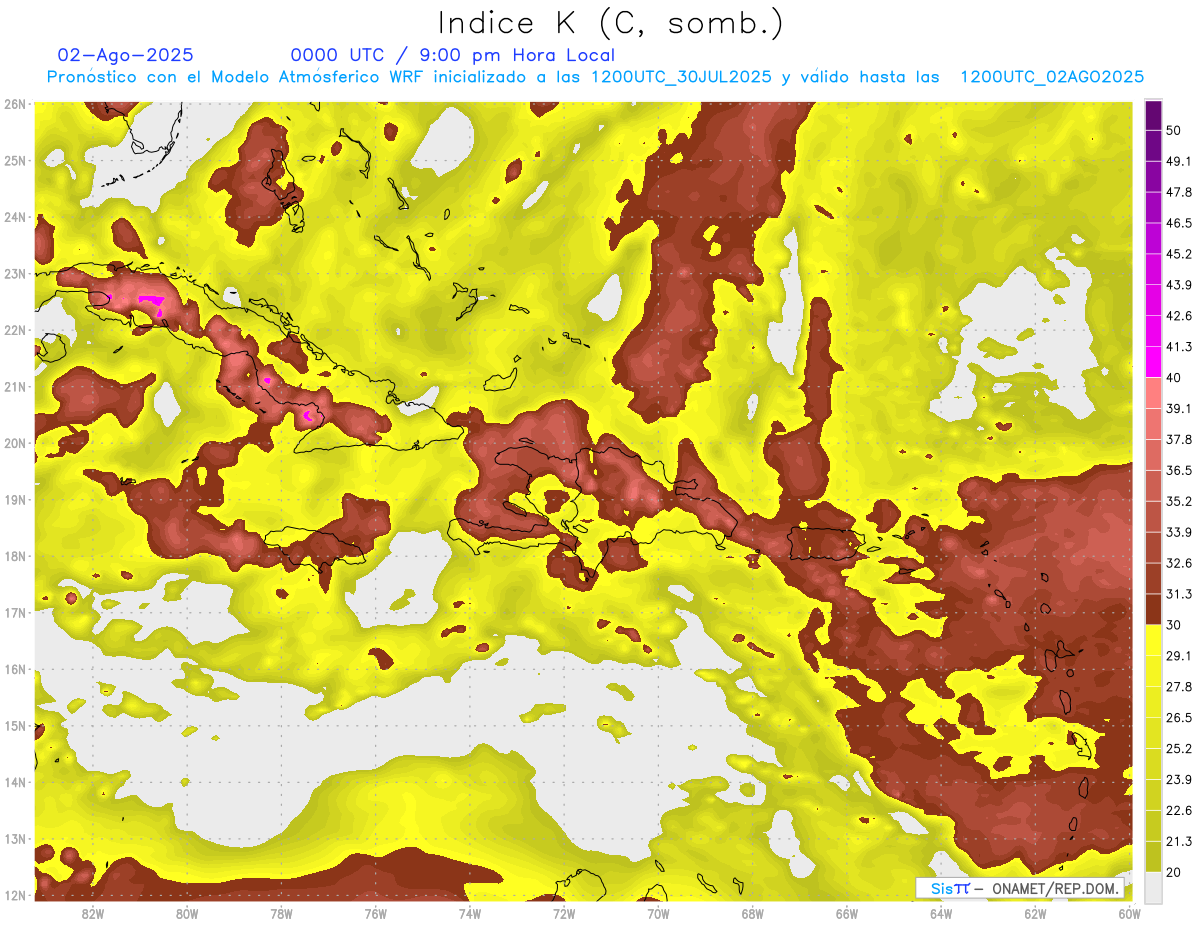Image resolution: width=1200 pixels, height=927 pixels.
Task: Click the colorbar value "31.3"
Action: coord(1179,594)
